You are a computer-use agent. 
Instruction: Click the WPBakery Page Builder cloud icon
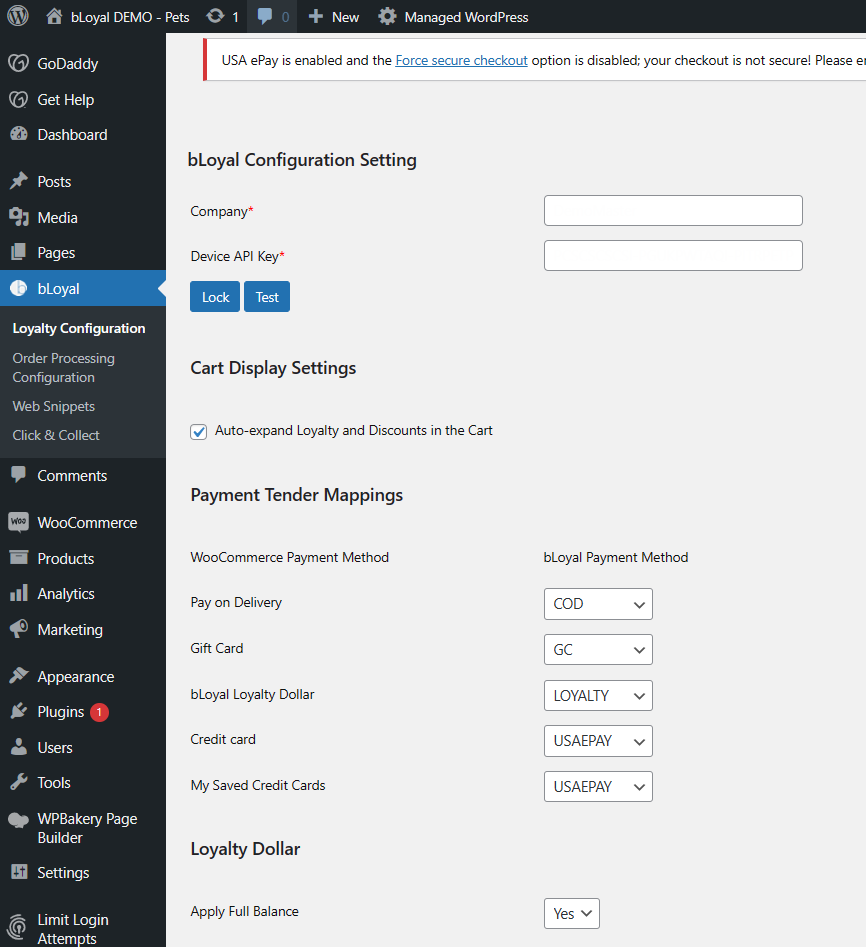[x=19, y=820]
